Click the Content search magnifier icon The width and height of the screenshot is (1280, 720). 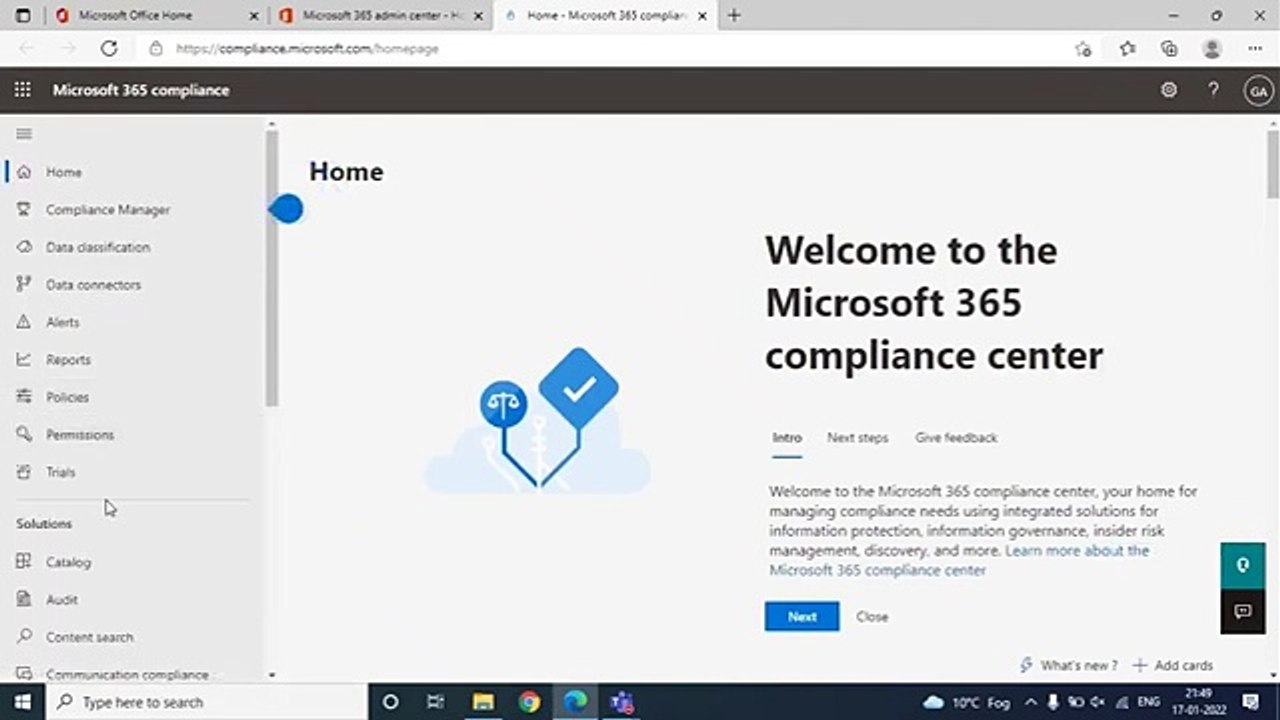[24, 637]
